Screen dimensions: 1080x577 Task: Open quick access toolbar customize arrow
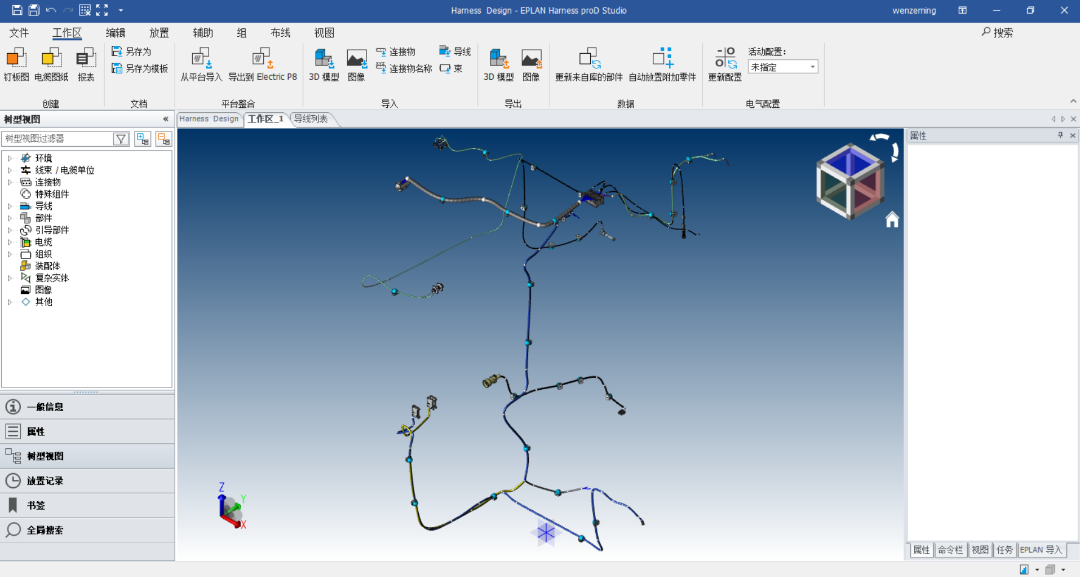pyautogui.click(x=121, y=10)
